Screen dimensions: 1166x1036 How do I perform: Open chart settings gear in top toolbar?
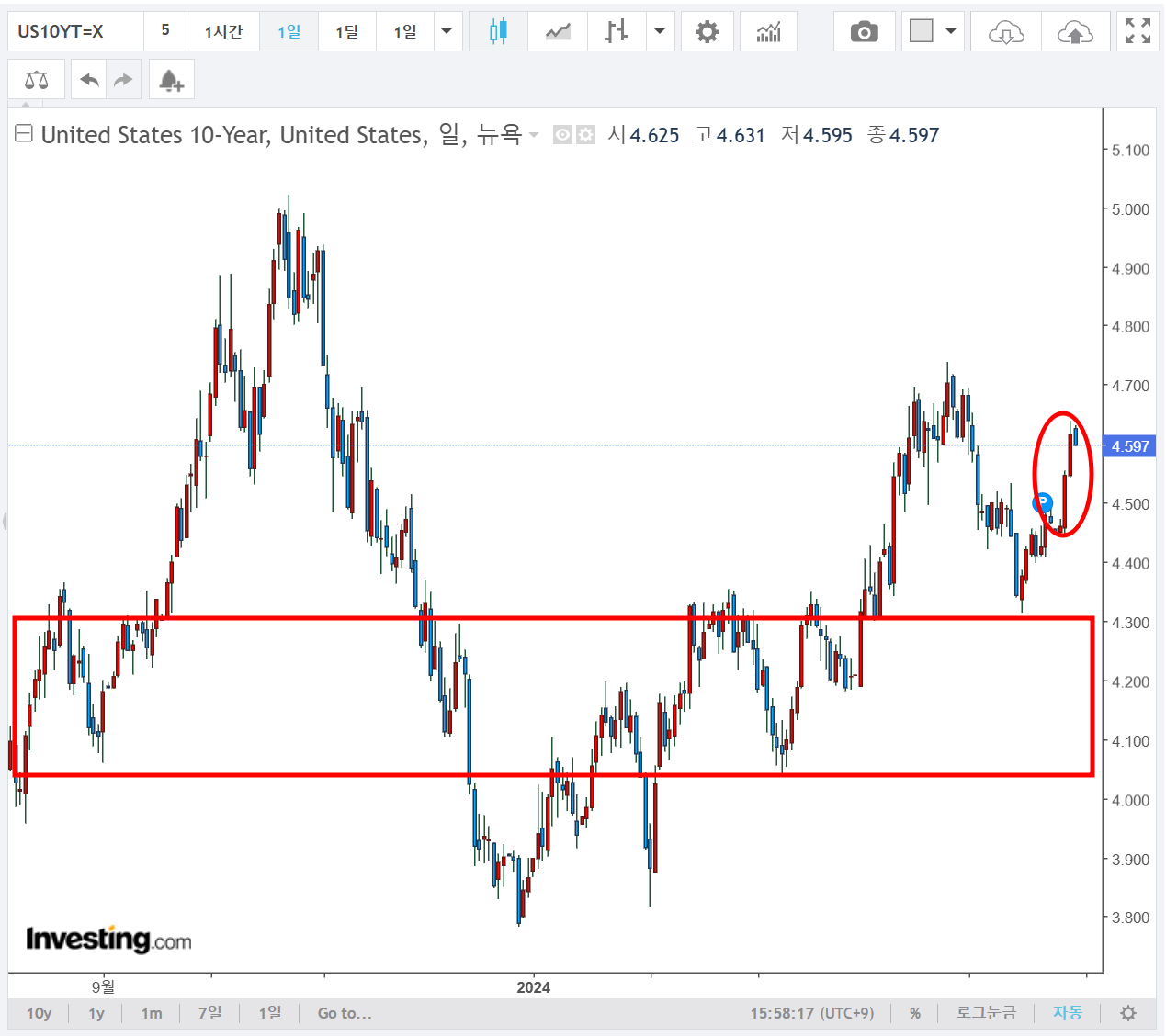click(707, 32)
